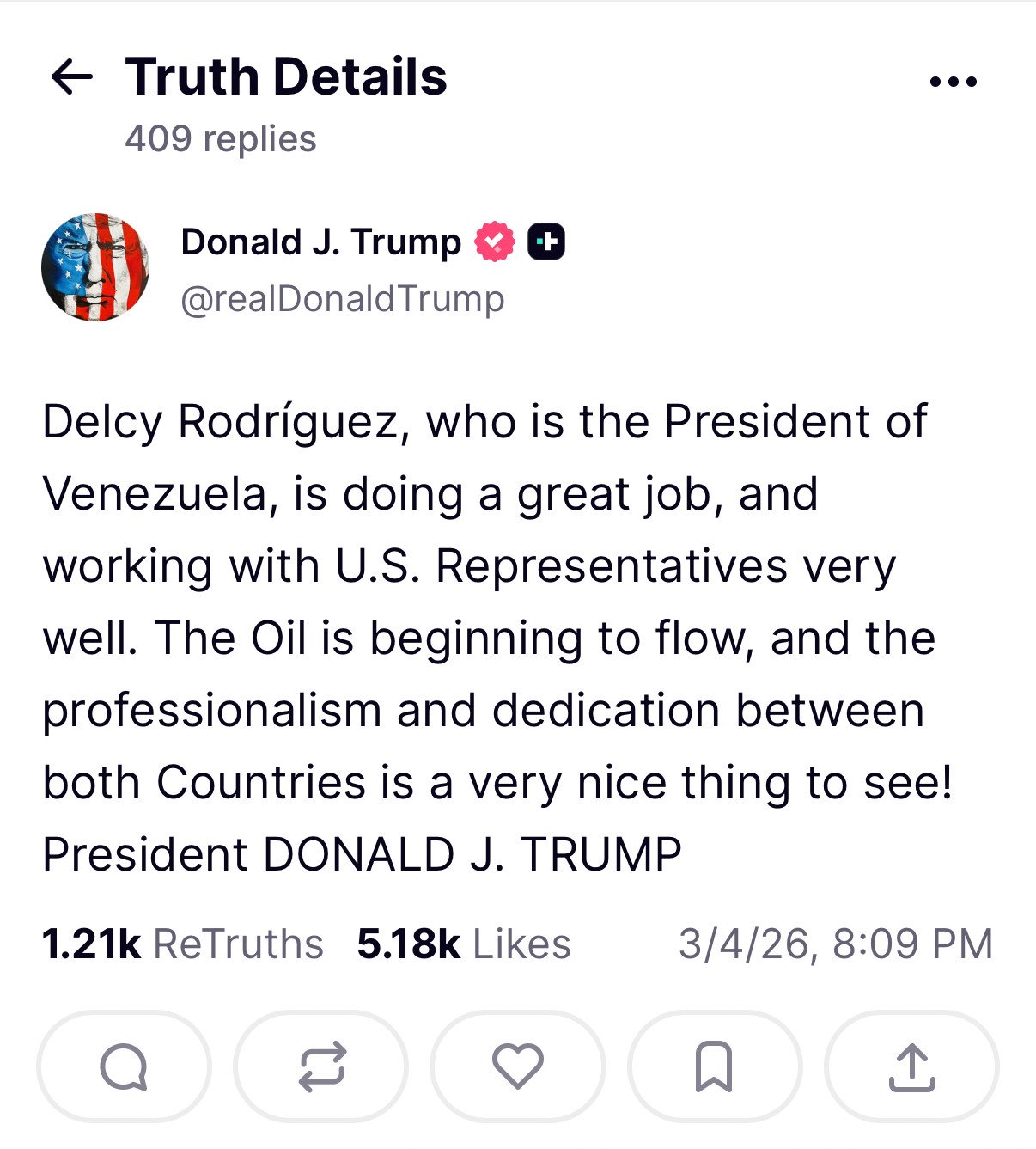Click the post line mentioning Delcy Rodríguez

(x=484, y=422)
